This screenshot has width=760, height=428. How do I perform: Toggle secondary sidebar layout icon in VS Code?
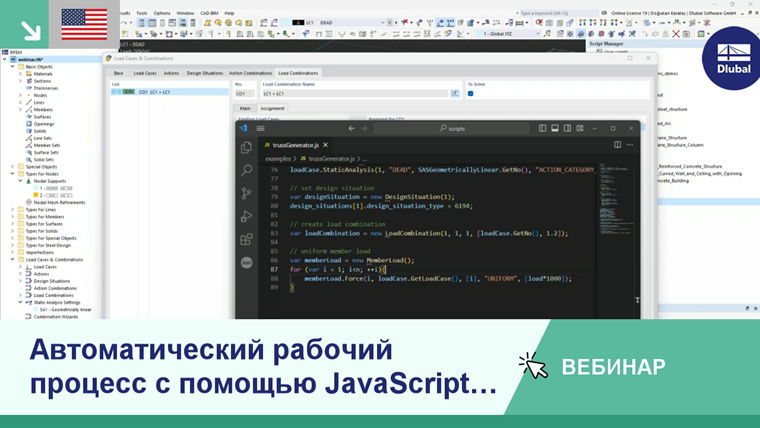pos(568,128)
